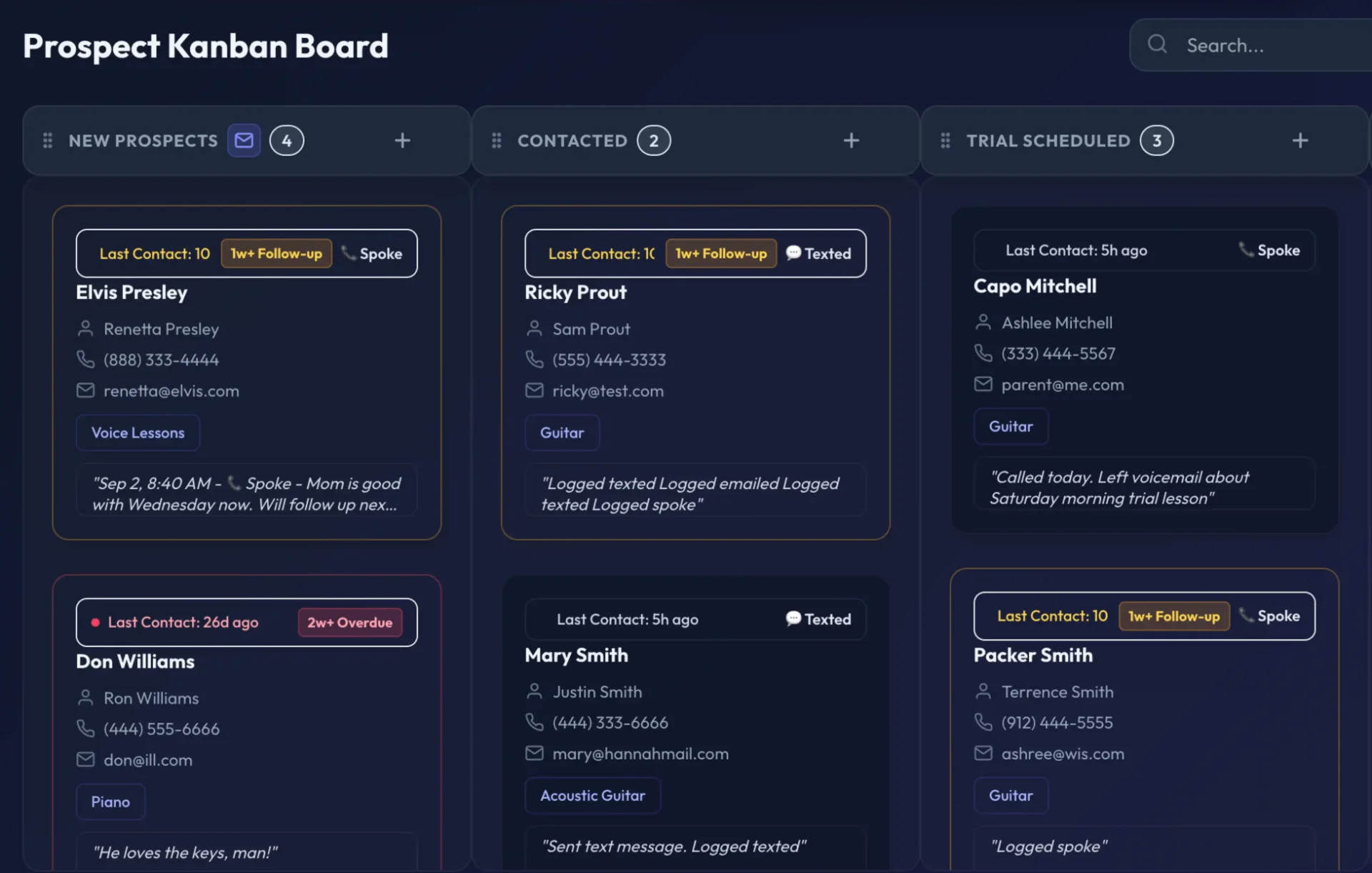Viewport: 1372px width, 873px height.
Task: Click the New Prospects count badge 4
Action: (x=287, y=140)
